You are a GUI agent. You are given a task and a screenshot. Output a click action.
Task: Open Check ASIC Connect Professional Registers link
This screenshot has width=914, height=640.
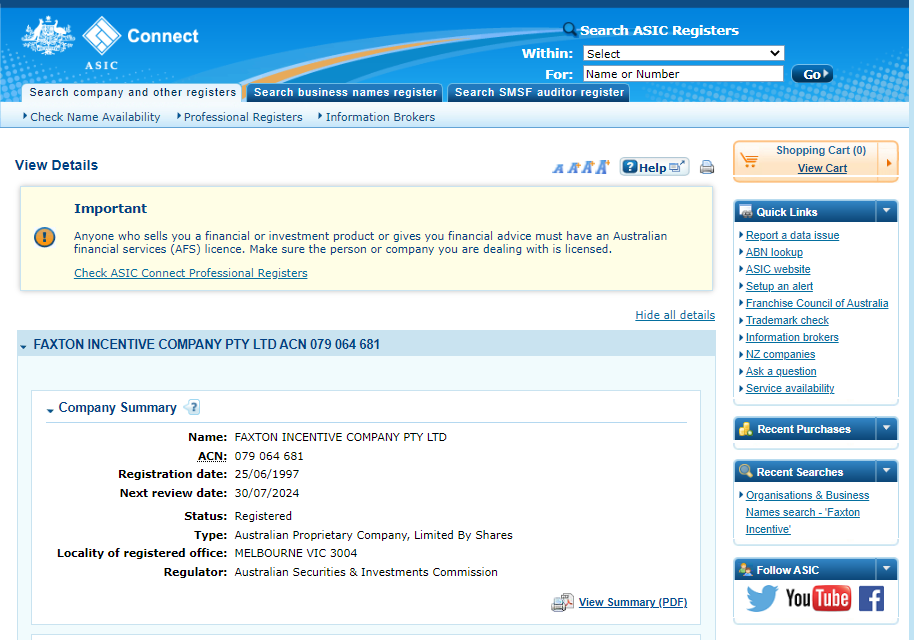point(190,273)
